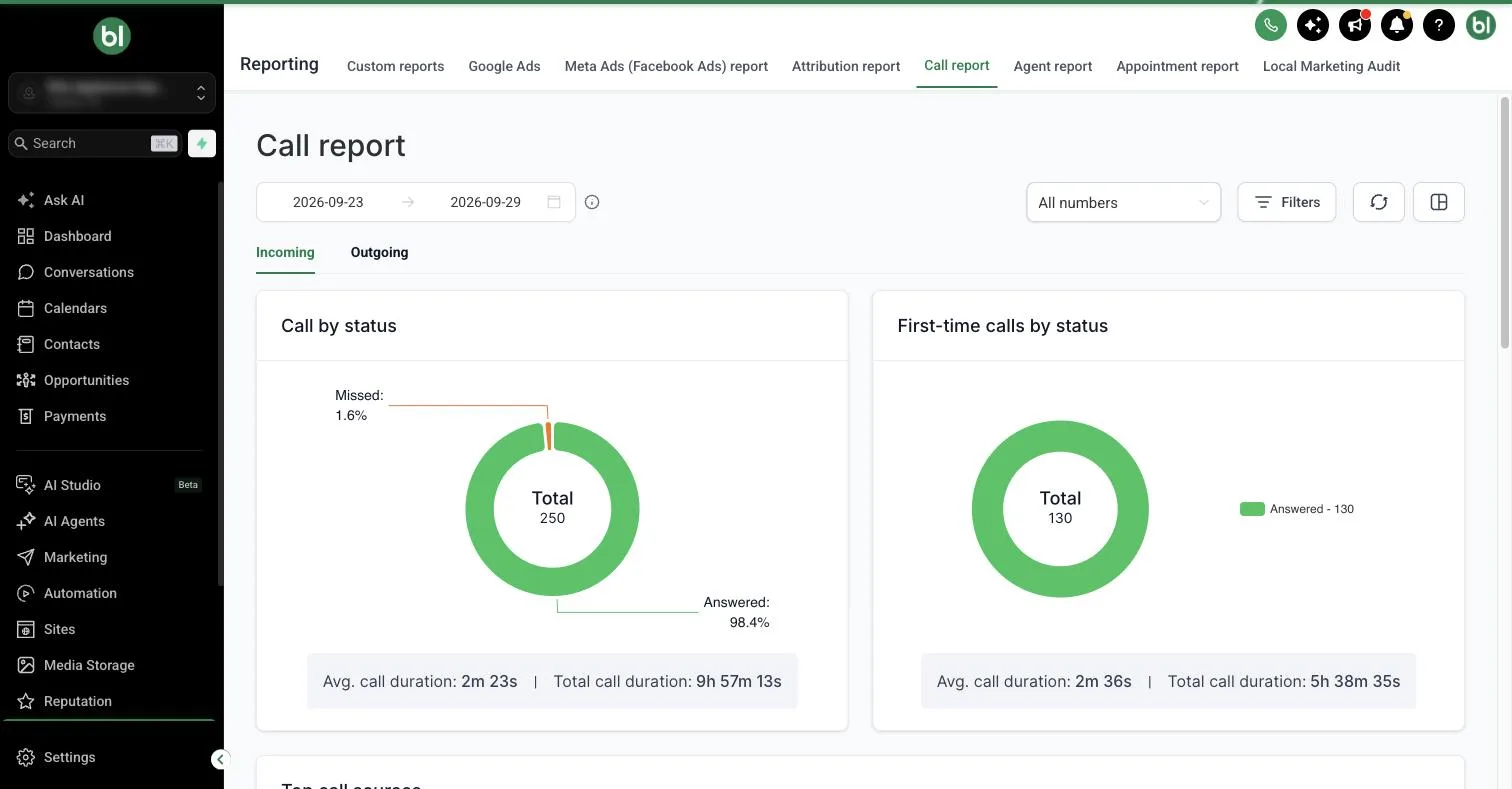Open the megaphone announcements icon
Image resolution: width=1512 pixels, height=789 pixels.
(x=1355, y=25)
